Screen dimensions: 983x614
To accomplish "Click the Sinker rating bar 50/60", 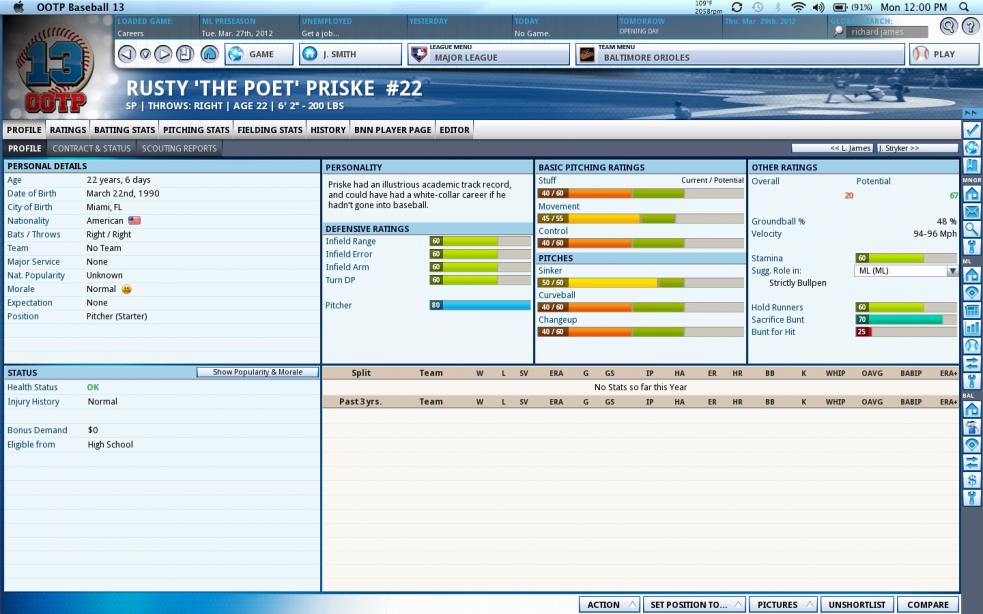I will coord(641,283).
